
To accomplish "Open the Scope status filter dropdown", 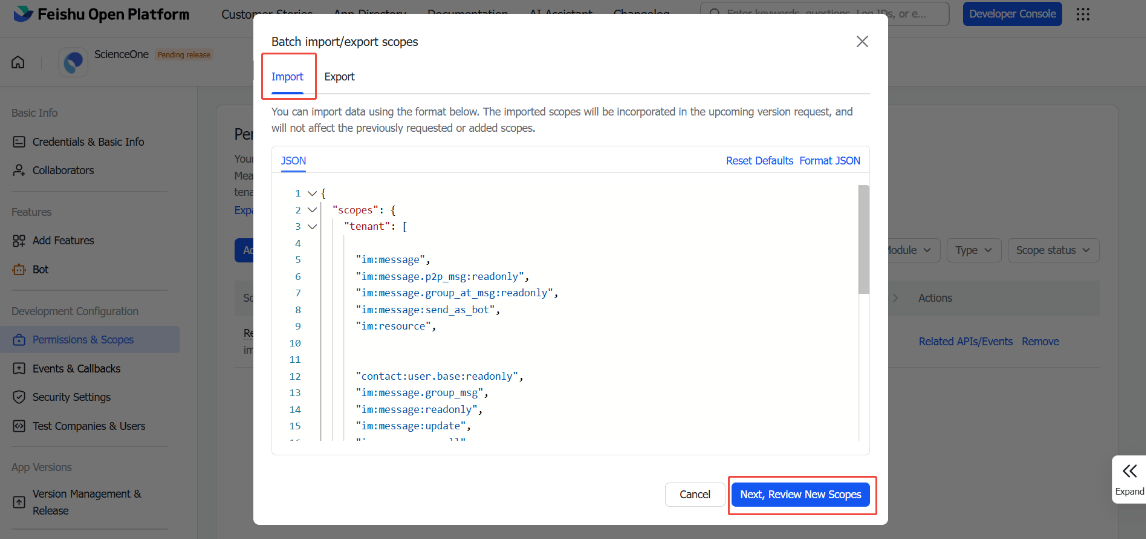I will coord(1053,250).
